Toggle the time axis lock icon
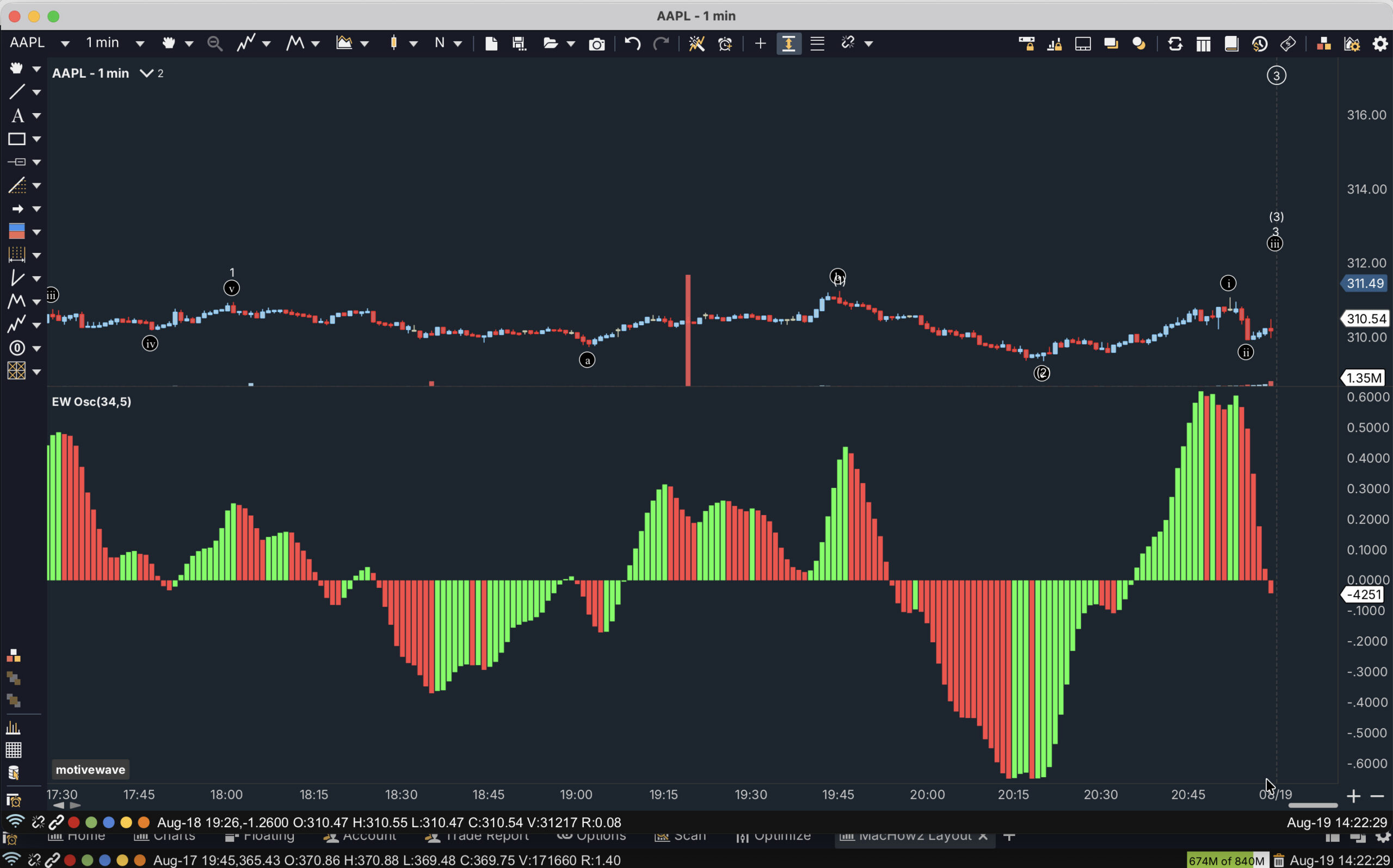 [1026, 44]
